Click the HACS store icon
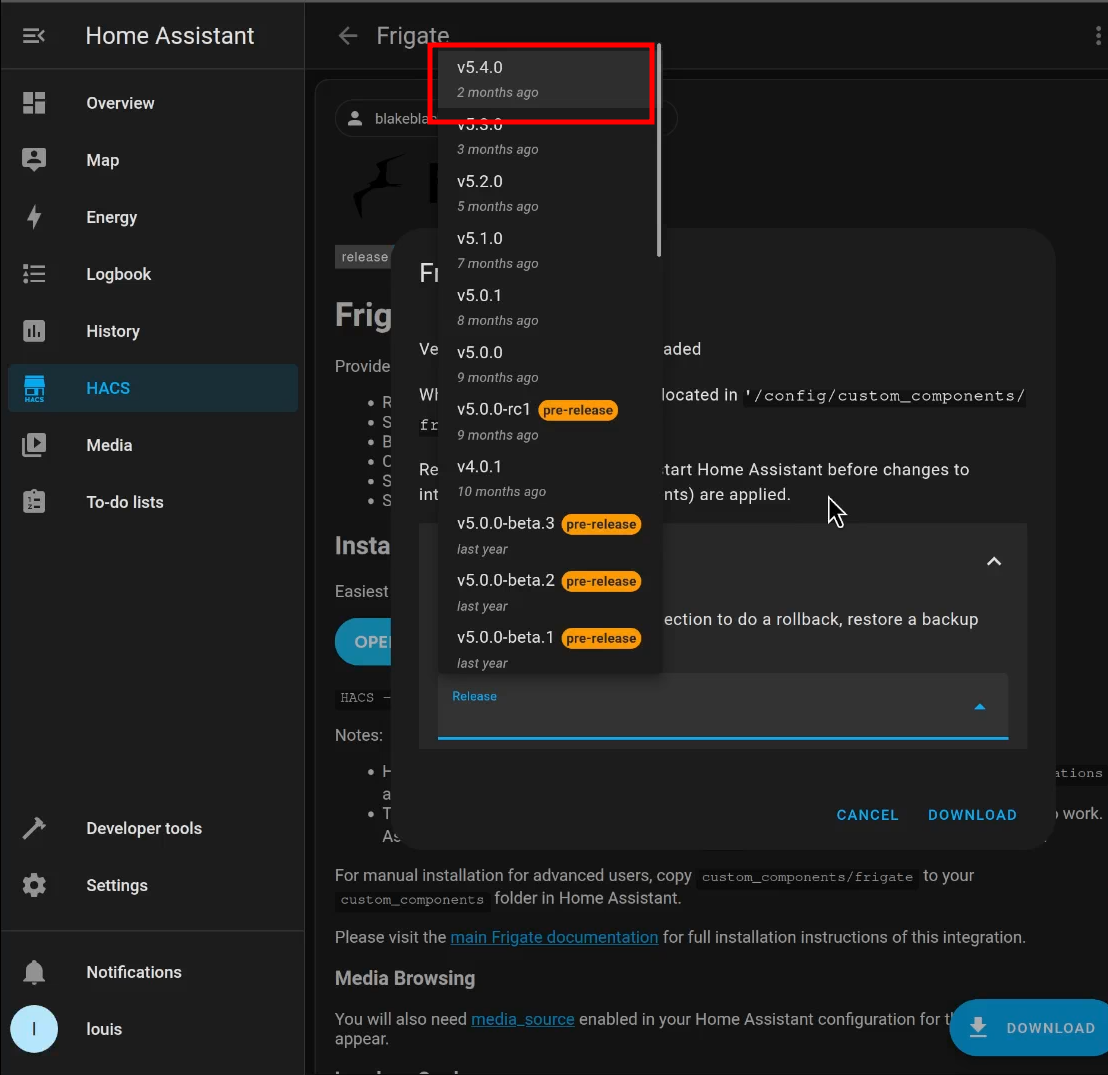The width and height of the screenshot is (1108, 1075). pos(33,388)
